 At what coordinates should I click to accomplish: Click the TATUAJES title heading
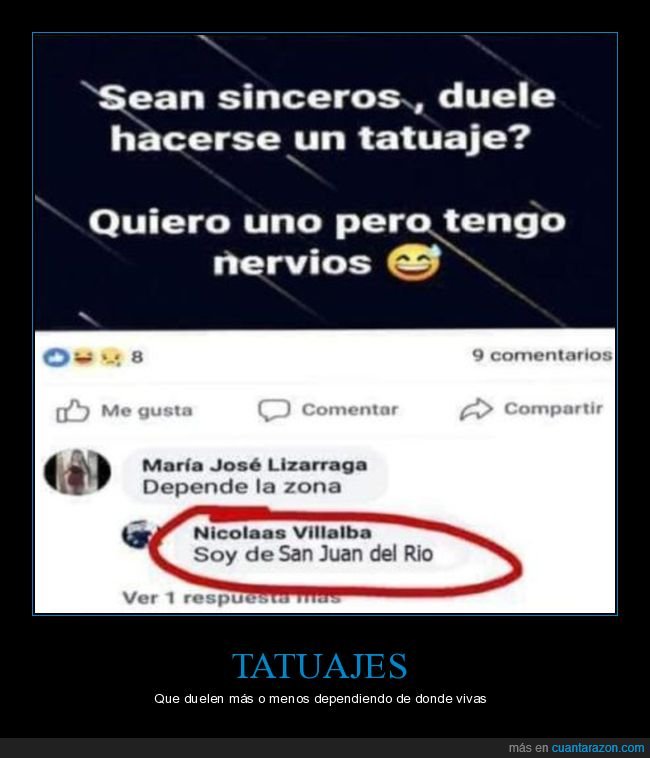point(320,666)
